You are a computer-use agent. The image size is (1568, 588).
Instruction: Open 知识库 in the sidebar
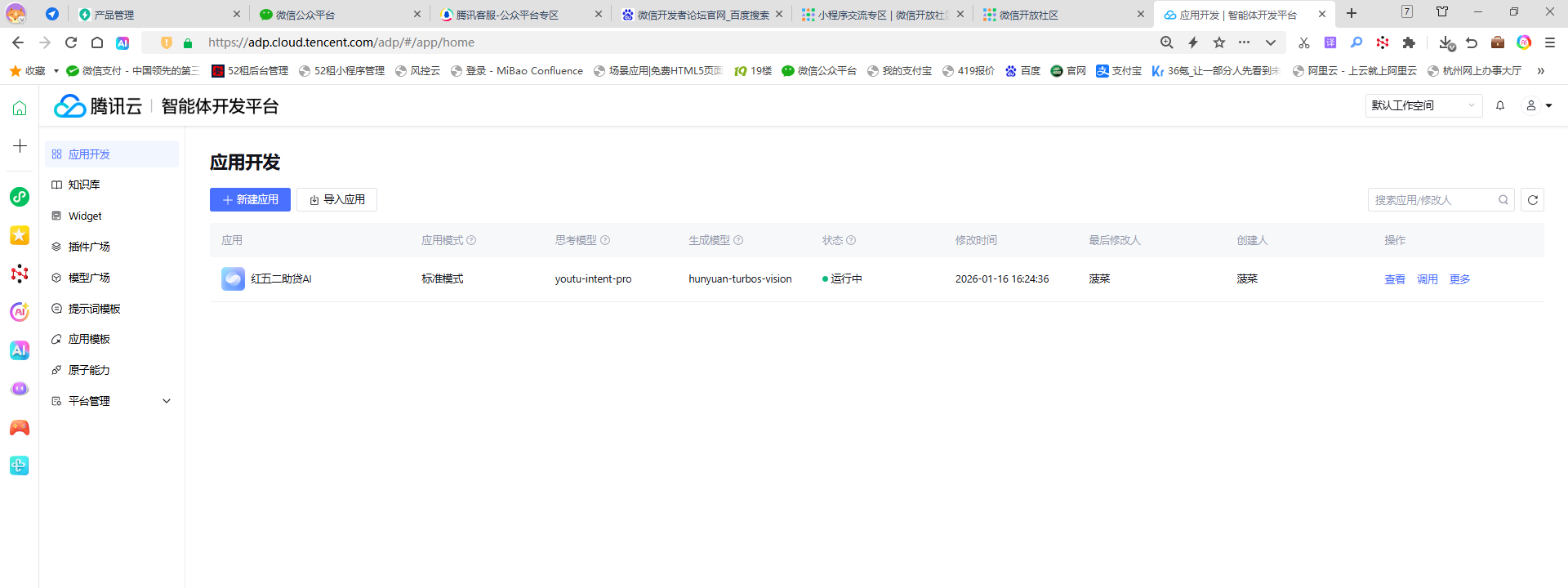coord(112,185)
